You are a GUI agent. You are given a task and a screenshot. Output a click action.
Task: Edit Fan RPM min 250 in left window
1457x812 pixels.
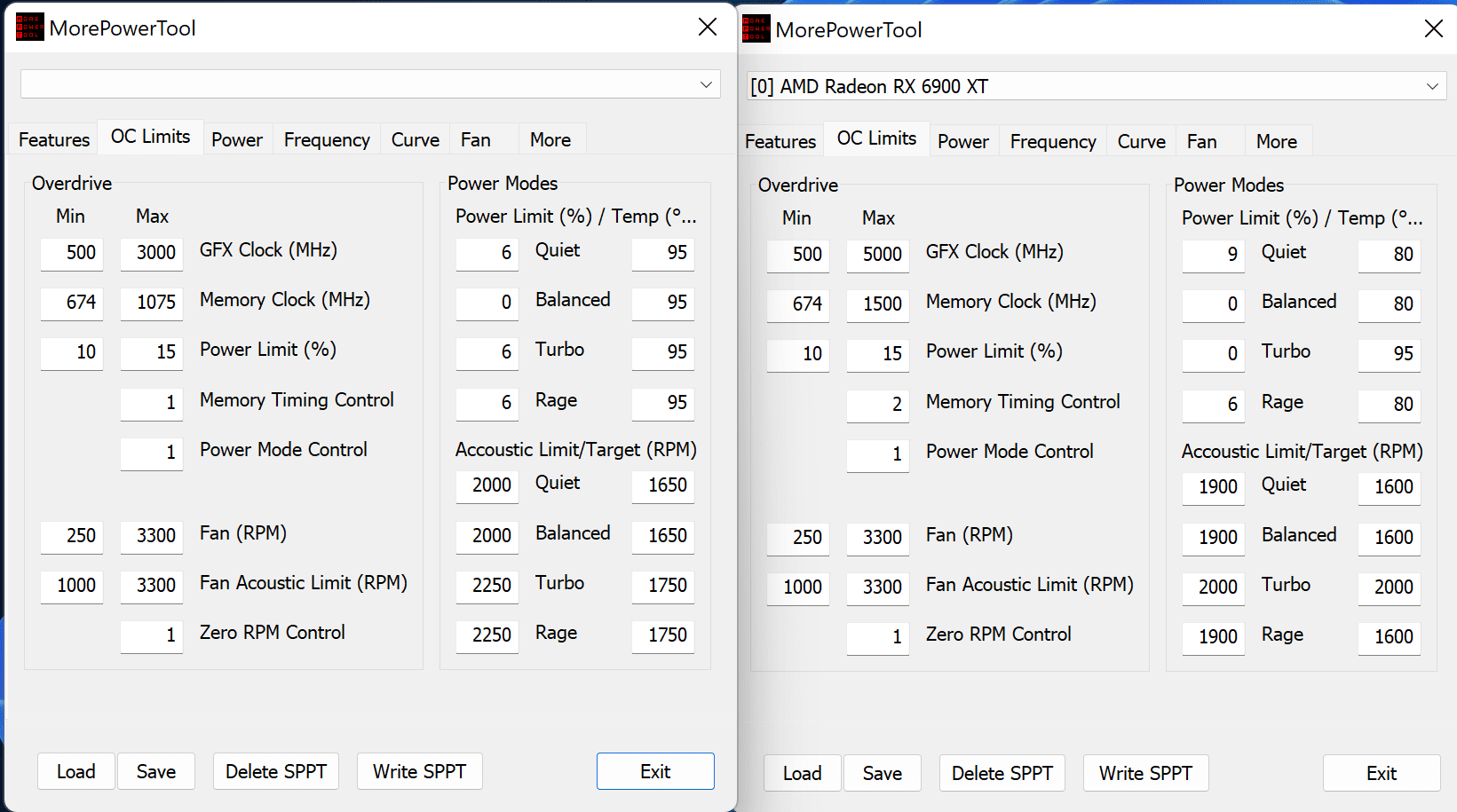tap(72, 536)
